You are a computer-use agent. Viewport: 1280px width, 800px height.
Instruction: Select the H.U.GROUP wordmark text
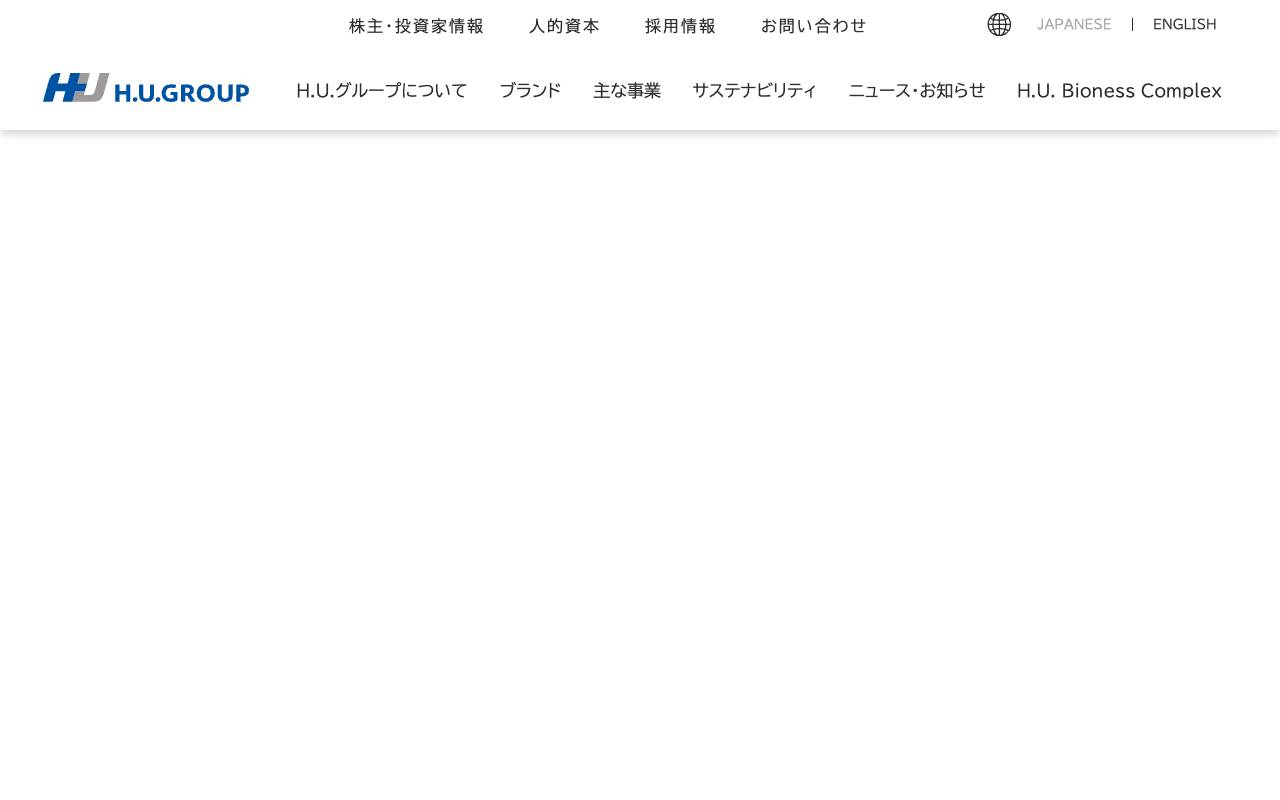182,91
